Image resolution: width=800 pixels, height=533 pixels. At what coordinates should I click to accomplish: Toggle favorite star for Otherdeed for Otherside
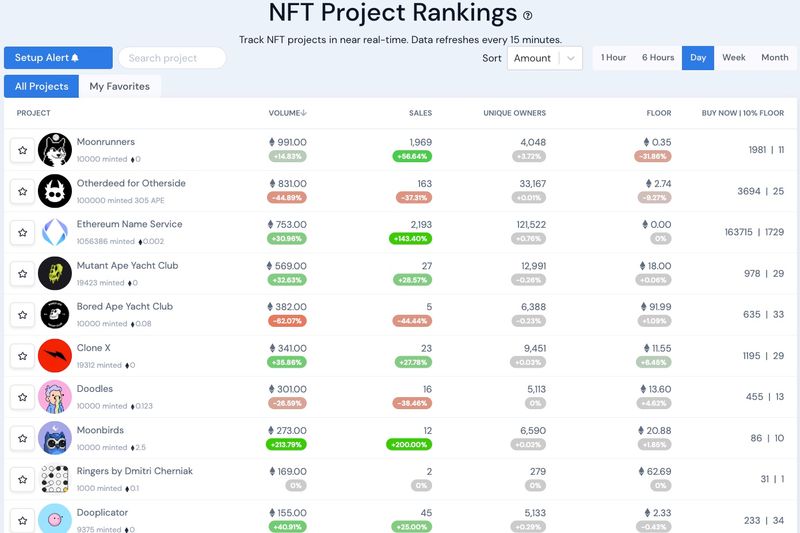click(22, 191)
